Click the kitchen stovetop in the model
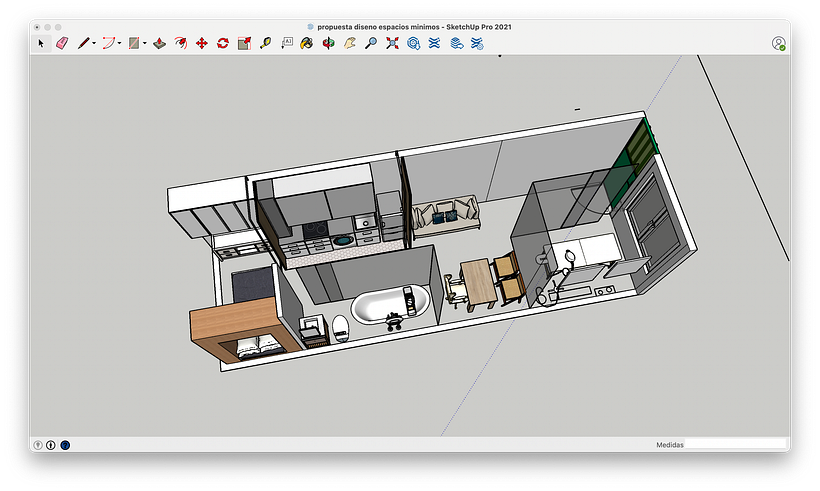 coord(316,230)
